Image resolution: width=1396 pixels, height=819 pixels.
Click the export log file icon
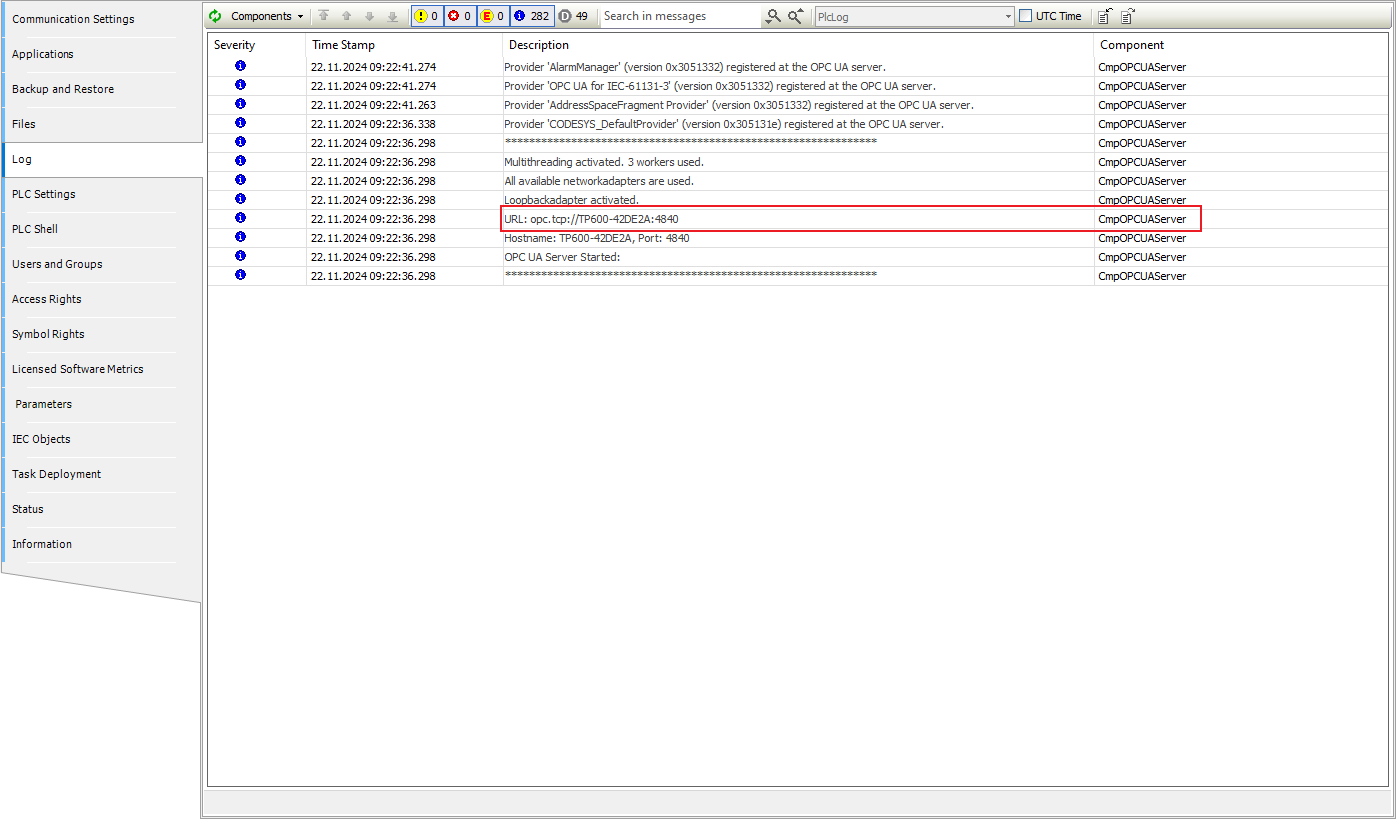(1105, 16)
